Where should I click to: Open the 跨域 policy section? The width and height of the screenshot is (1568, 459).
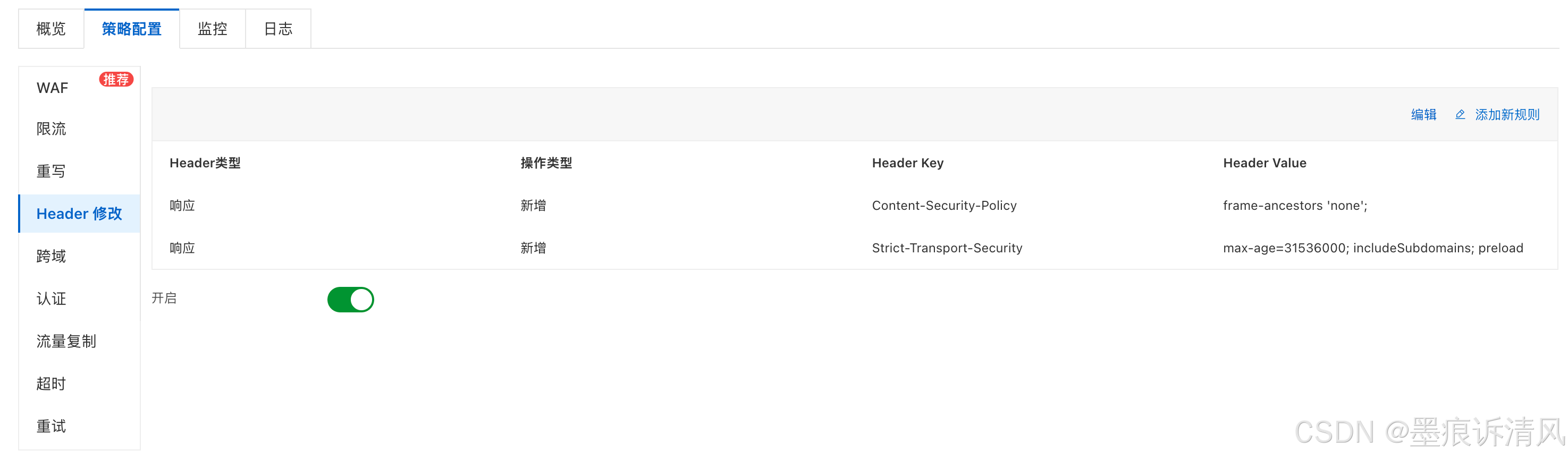(x=79, y=256)
